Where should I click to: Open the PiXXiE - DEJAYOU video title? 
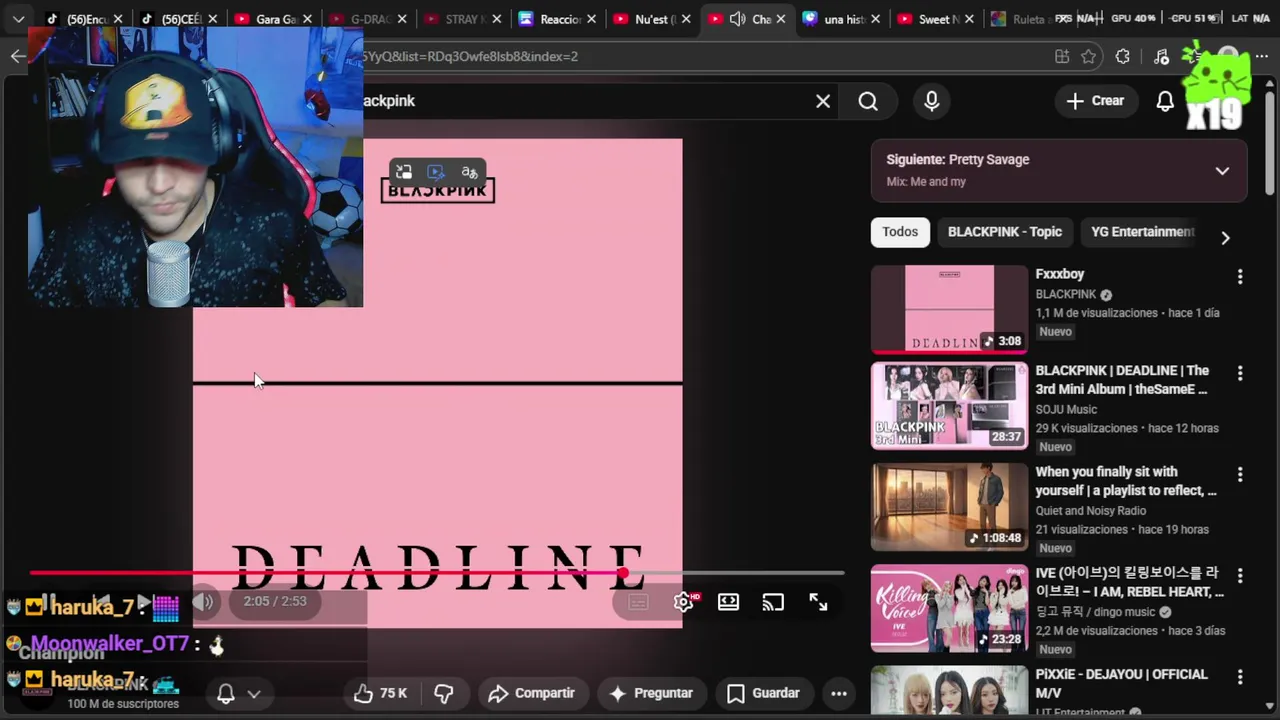pos(1122,684)
